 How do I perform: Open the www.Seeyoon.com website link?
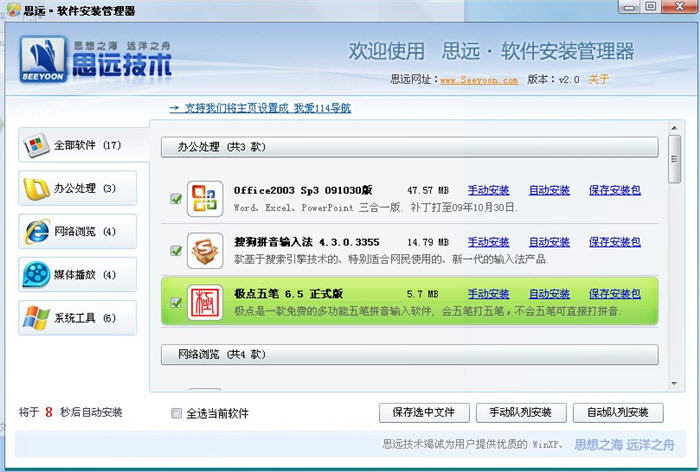click(478, 80)
